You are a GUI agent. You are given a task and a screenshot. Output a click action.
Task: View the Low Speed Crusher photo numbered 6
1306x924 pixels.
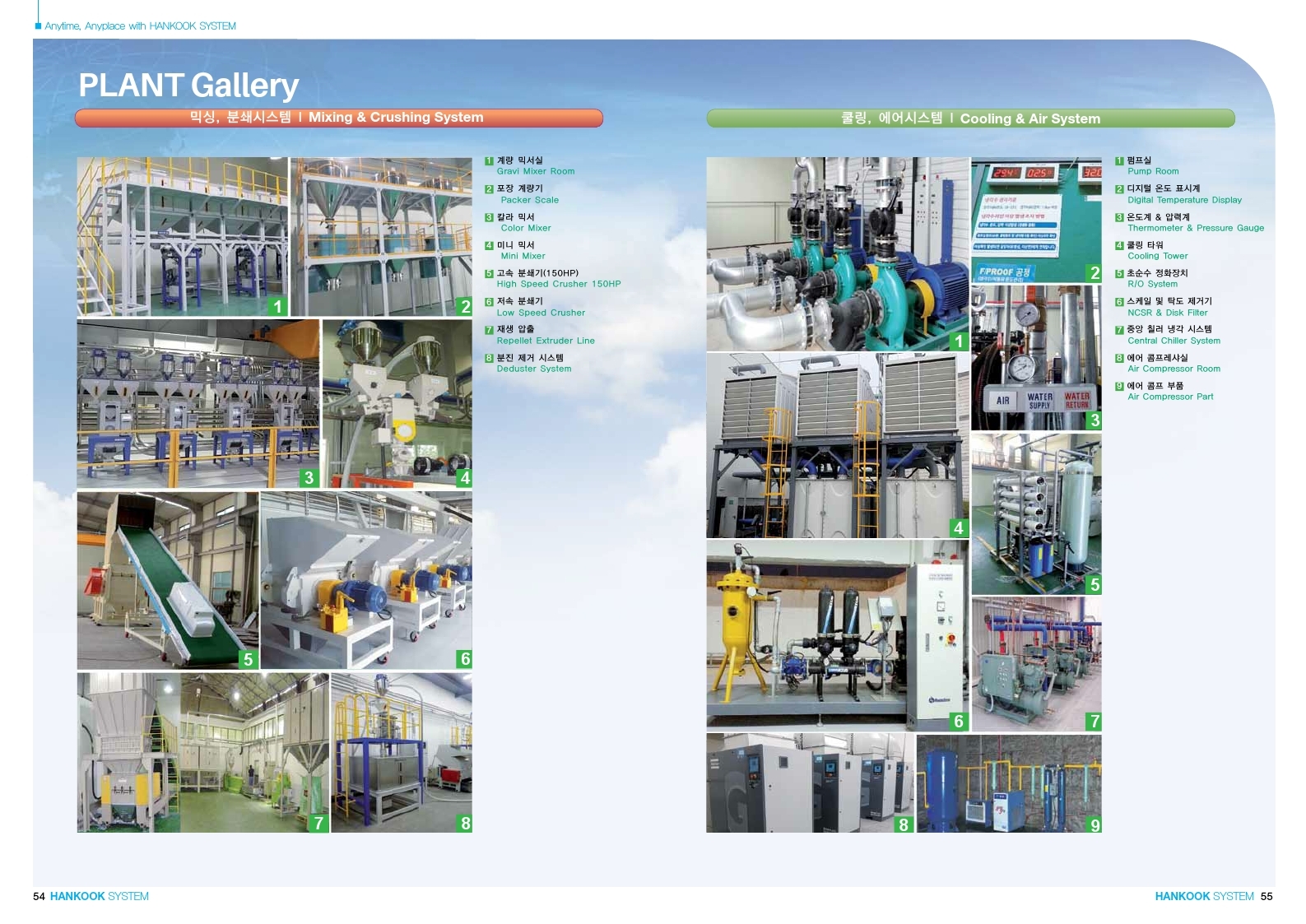(367, 580)
